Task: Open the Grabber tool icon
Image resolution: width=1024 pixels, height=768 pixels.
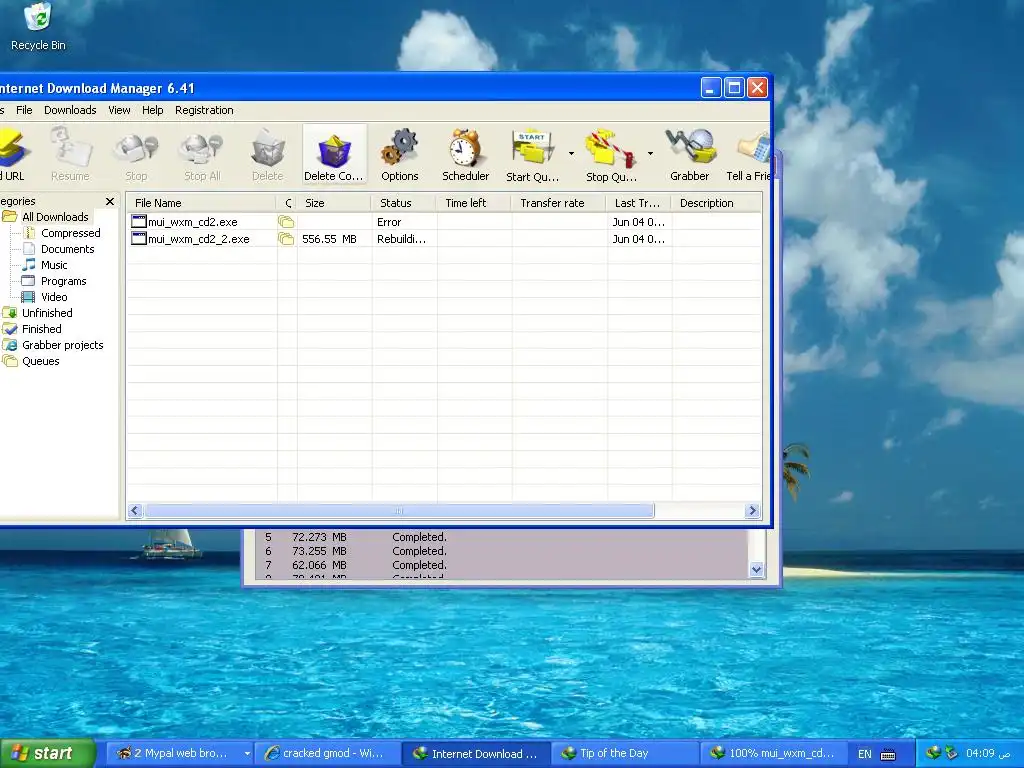Action: click(x=690, y=154)
